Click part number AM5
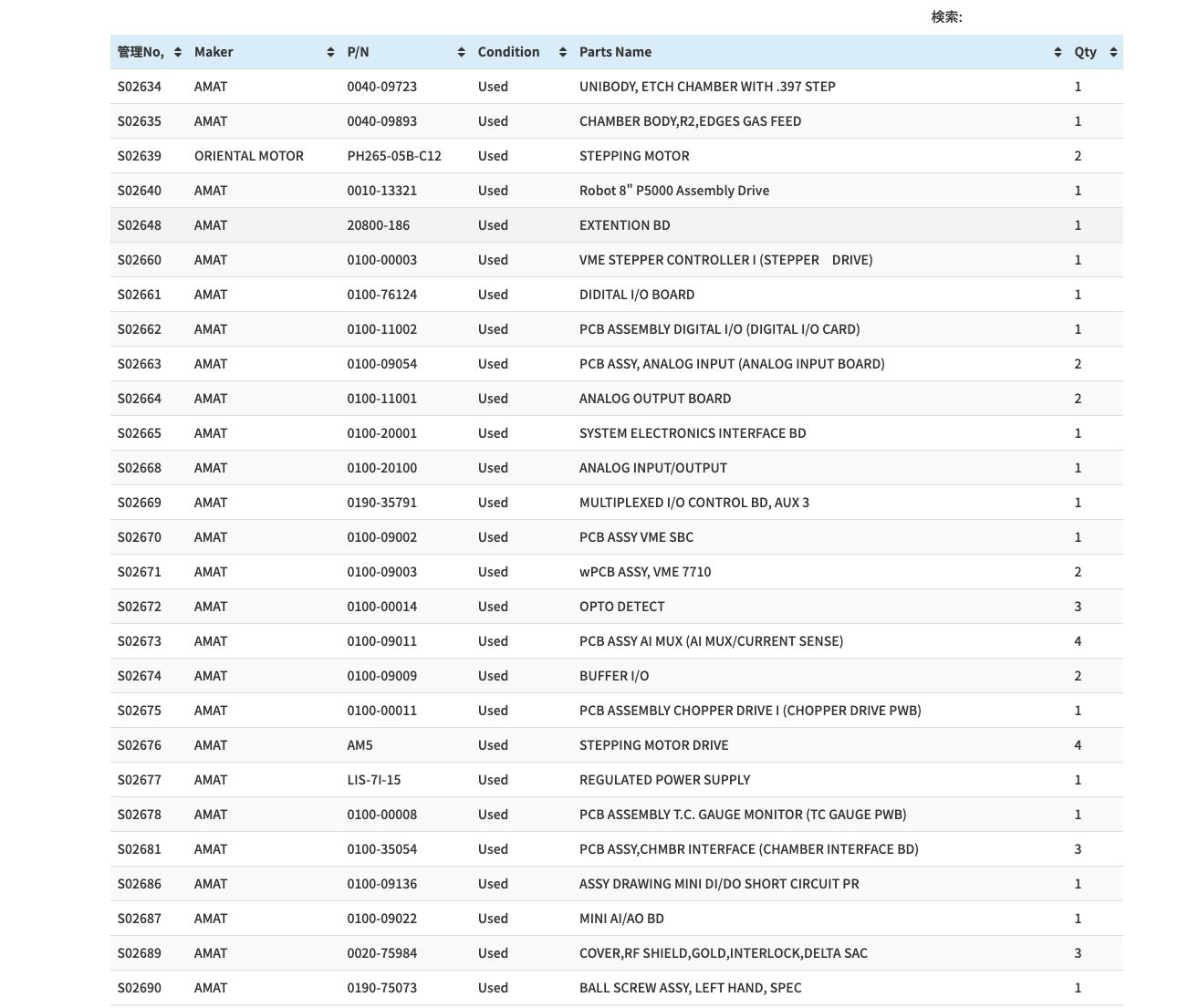The width and height of the screenshot is (1178, 1008). tap(360, 745)
